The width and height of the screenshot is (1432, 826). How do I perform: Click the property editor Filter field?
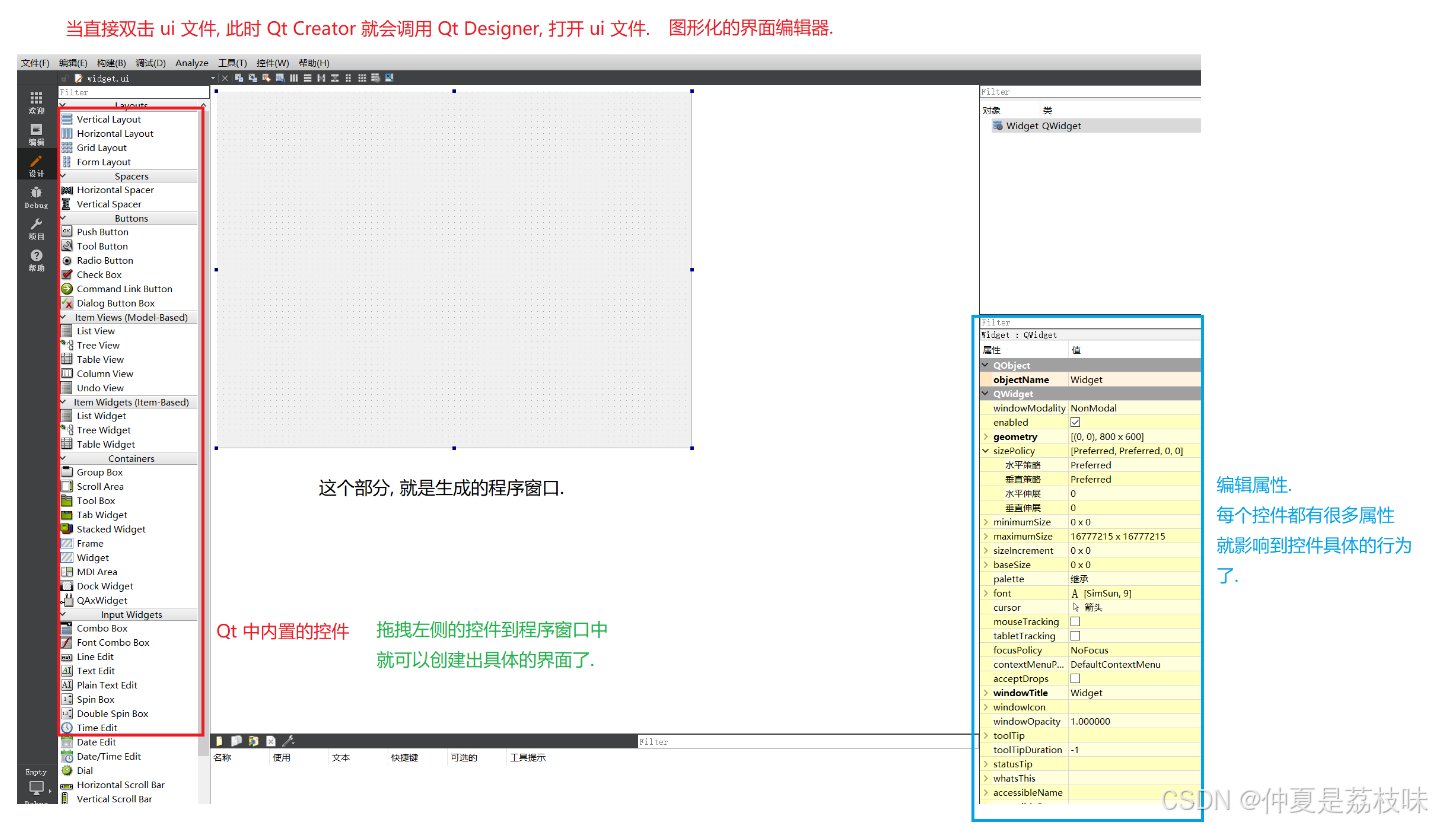click(x=1090, y=322)
